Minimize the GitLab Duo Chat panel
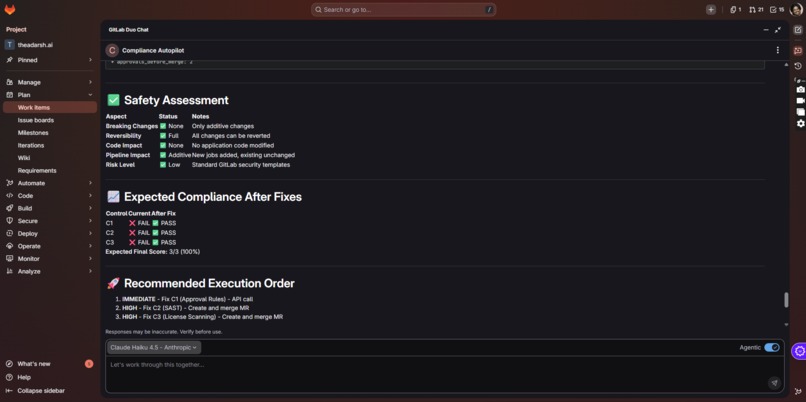The height and width of the screenshot is (402, 806). [x=766, y=30]
